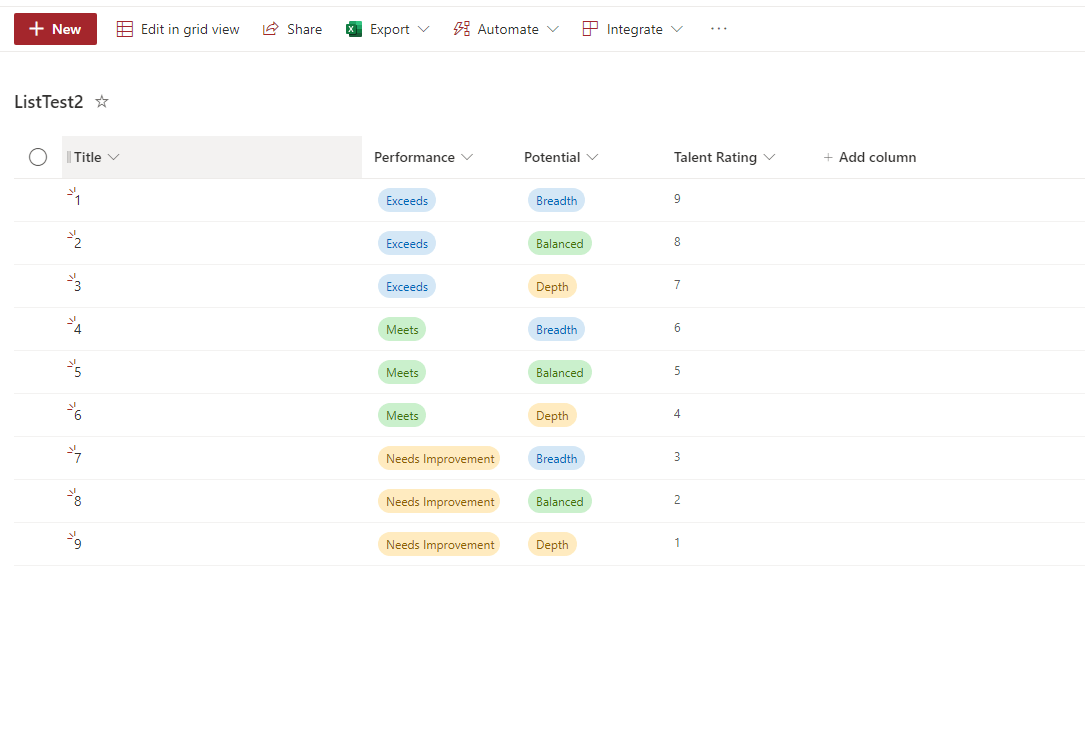Click the Share arrow icon
1085x737 pixels.
tap(271, 29)
